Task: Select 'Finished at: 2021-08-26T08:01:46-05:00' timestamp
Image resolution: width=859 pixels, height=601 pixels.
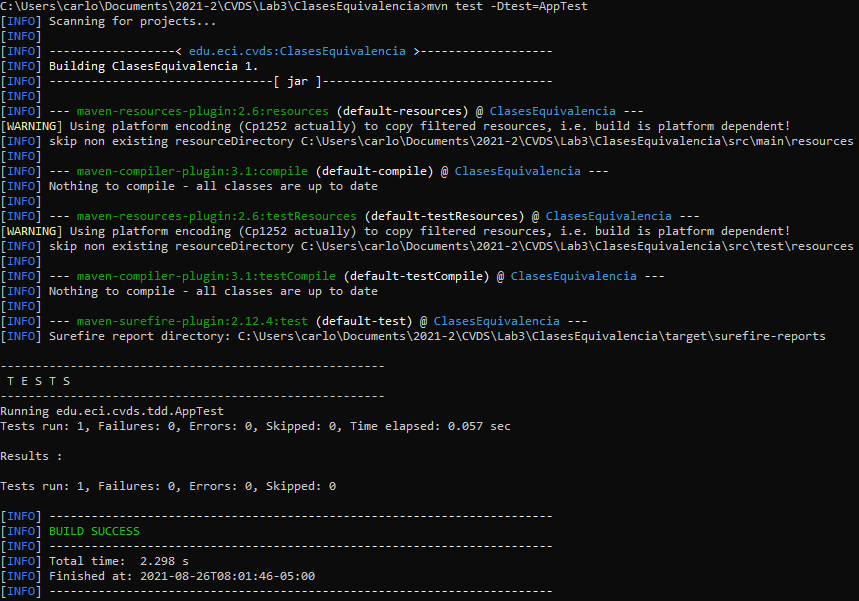Action: tap(182, 576)
